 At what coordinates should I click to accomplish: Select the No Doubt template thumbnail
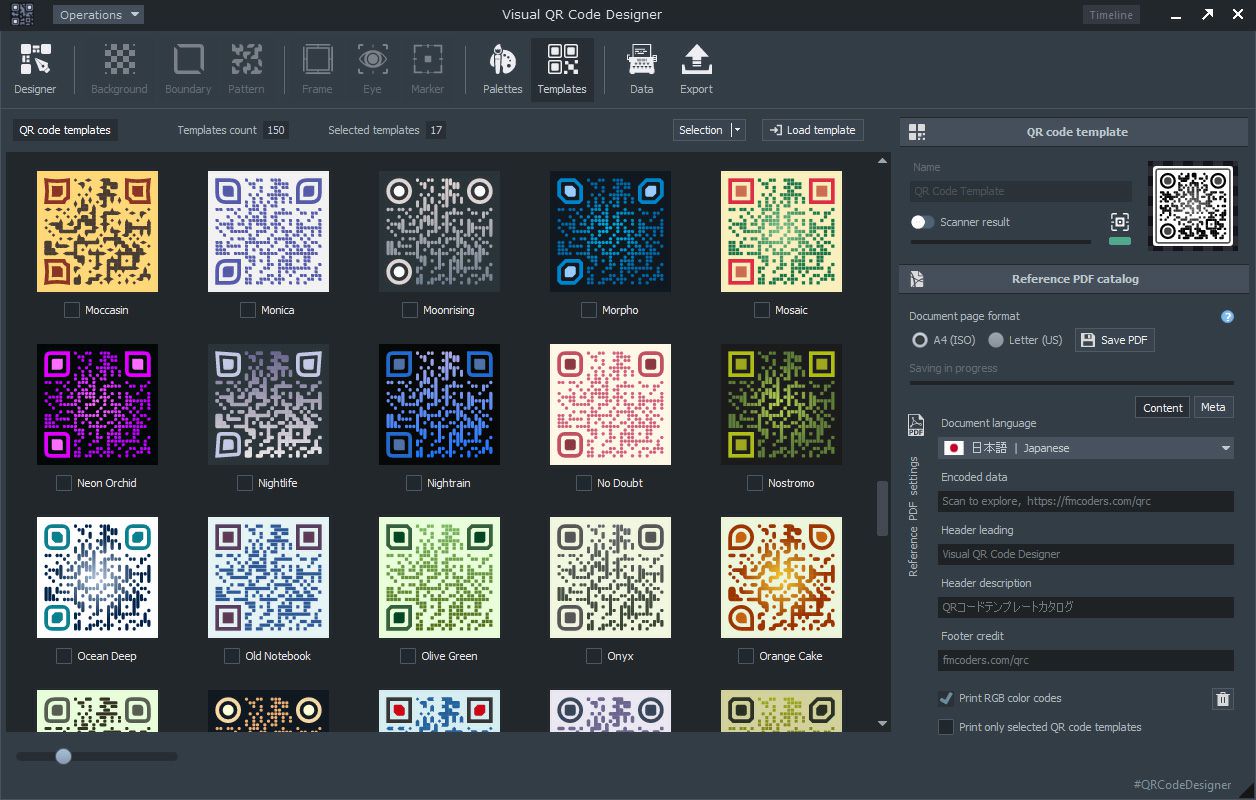point(610,405)
